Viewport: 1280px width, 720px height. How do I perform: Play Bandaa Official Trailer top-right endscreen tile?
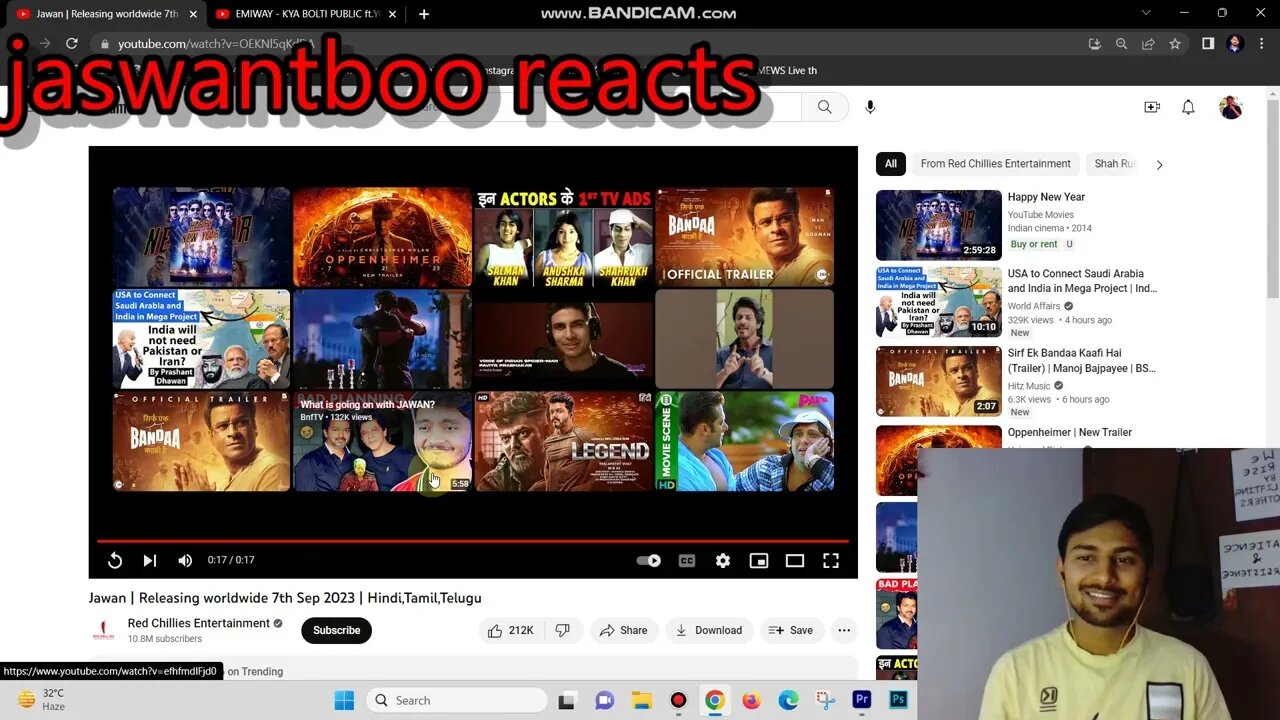(x=745, y=237)
